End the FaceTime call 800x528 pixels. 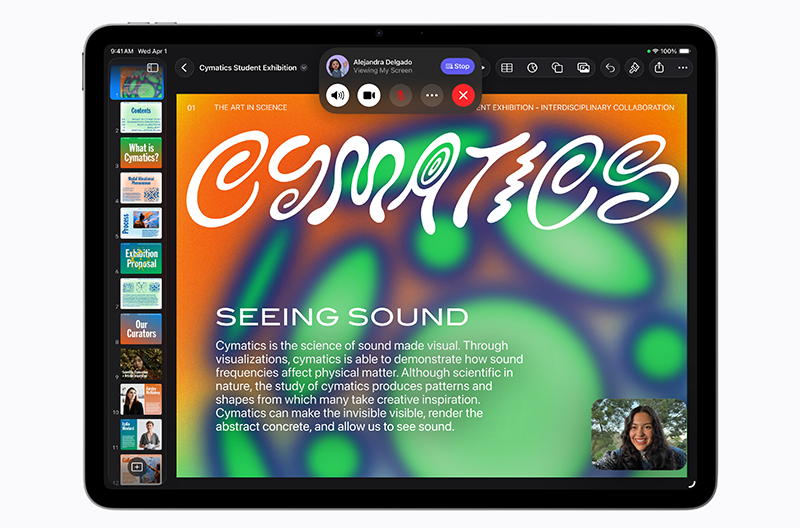click(x=462, y=95)
